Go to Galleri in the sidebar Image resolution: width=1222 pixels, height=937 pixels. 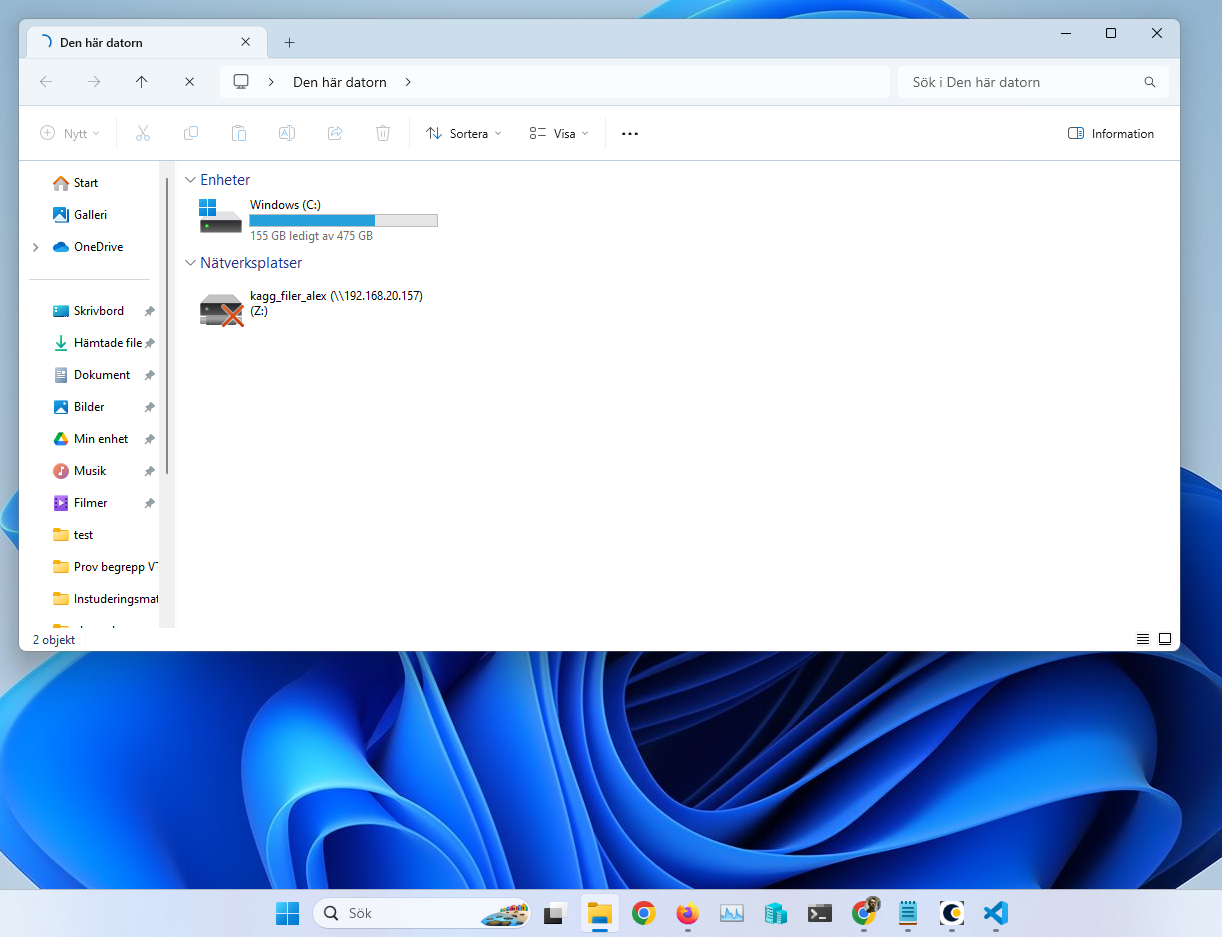pos(90,215)
